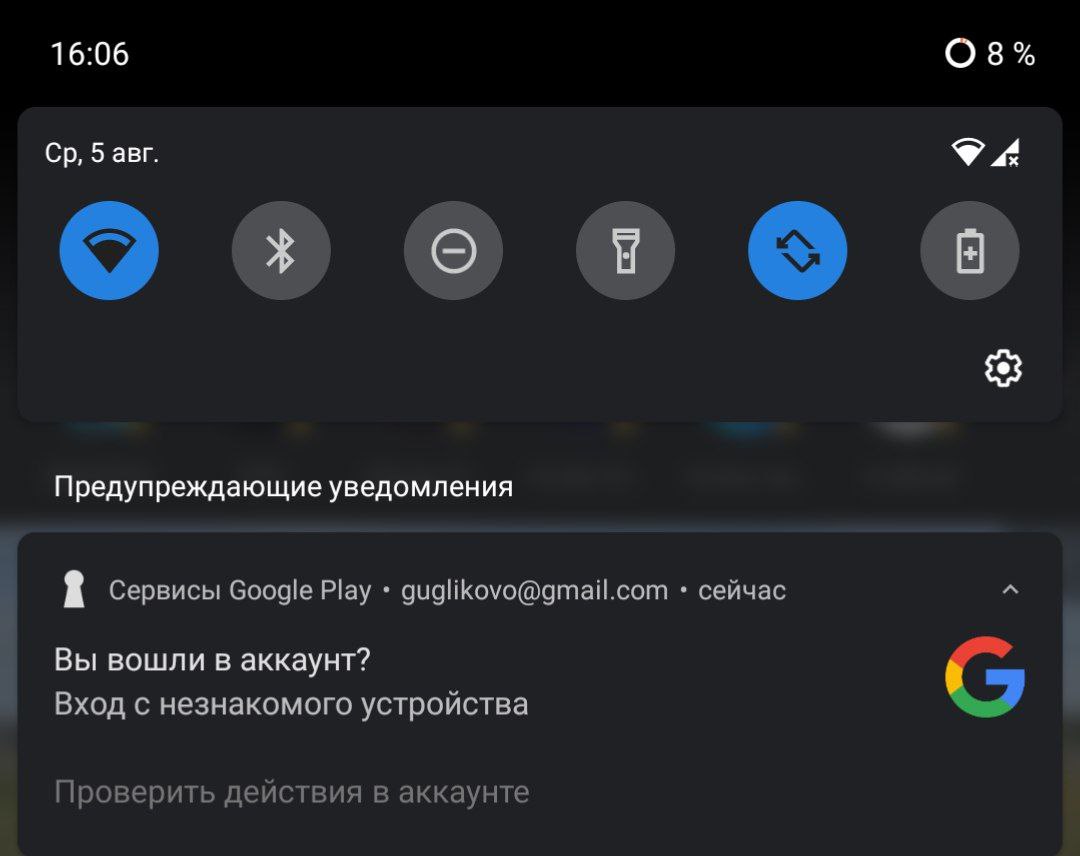Tap the clock showing 16:06
The height and width of the screenshot is (856, 1080).
coord(90,54)
